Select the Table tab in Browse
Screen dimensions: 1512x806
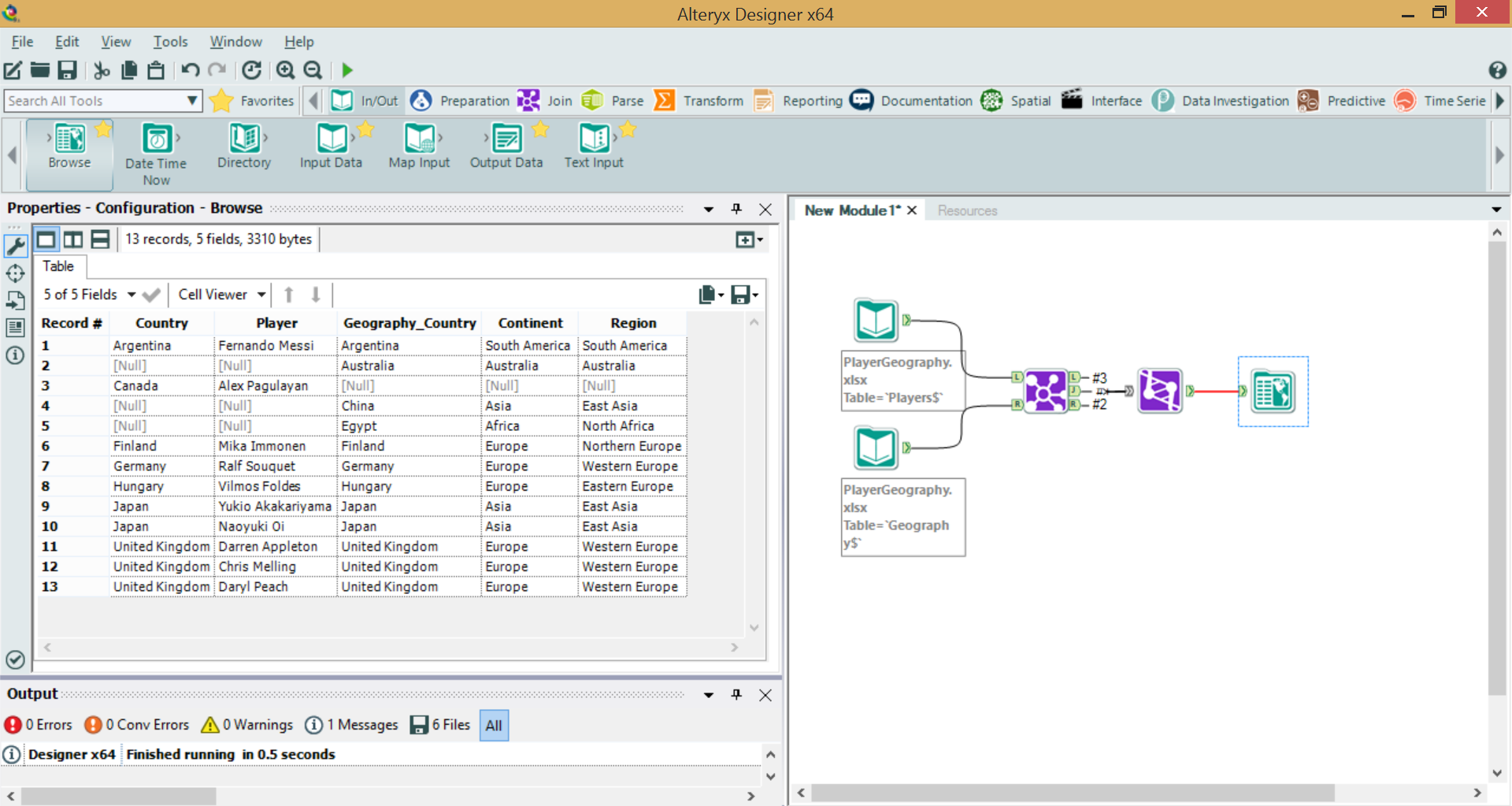pos(58,266)
